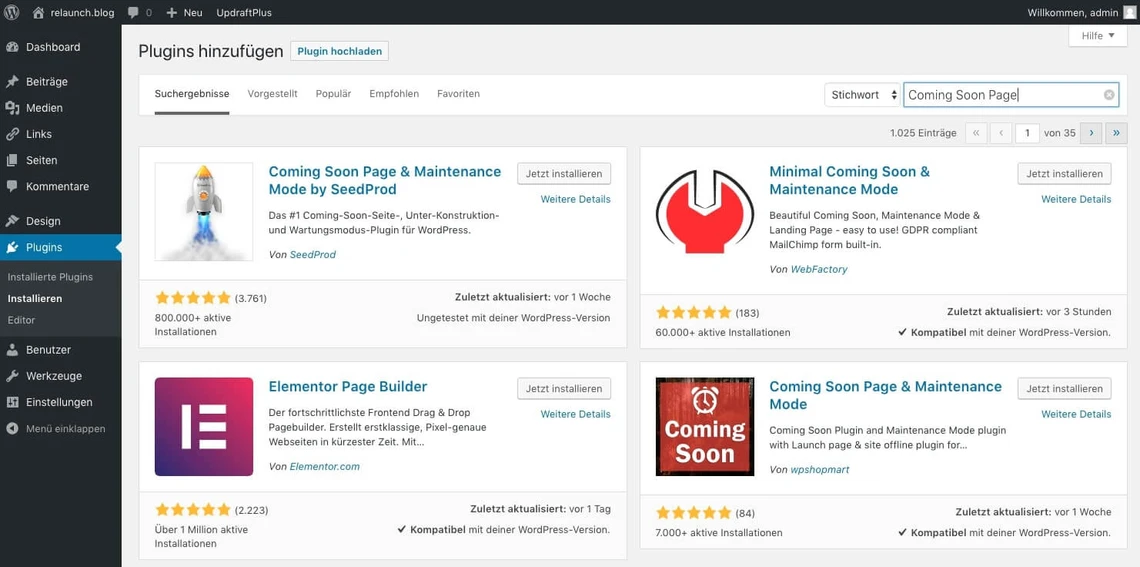Screen dimensions: 1140x567
Task: Open the comments bubble icon in admin bar
Action: point(133,12)
